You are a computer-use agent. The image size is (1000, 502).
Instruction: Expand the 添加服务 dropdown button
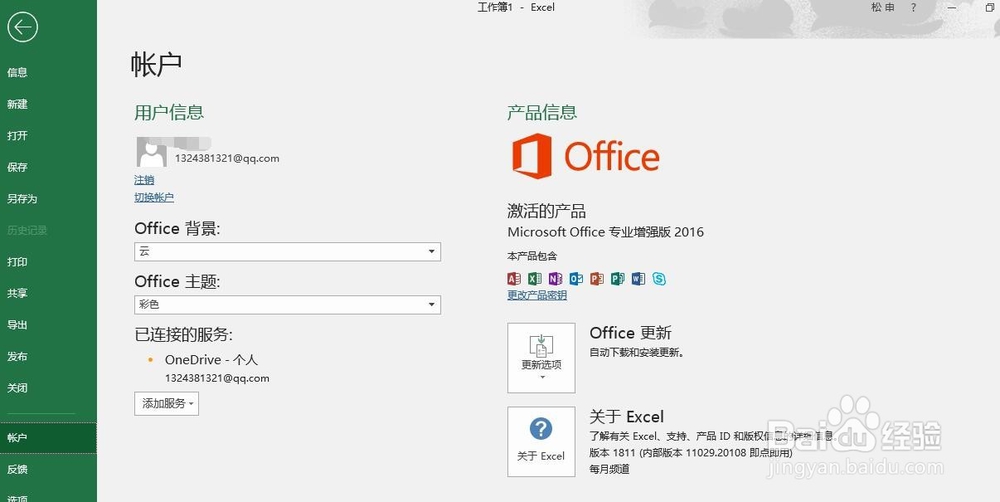[x=166, y=403]
